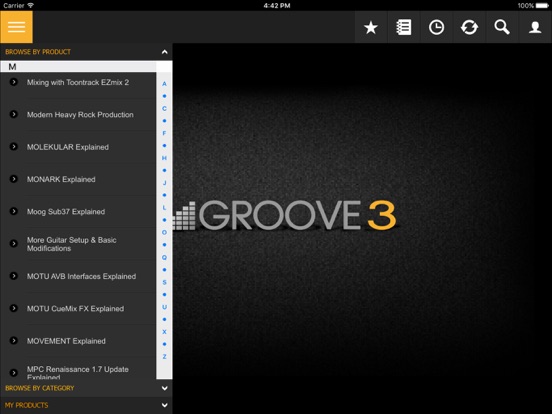
Task: Tap arrow beside MOTU CueMix FX Explained
Action: [x=14, y=308]
